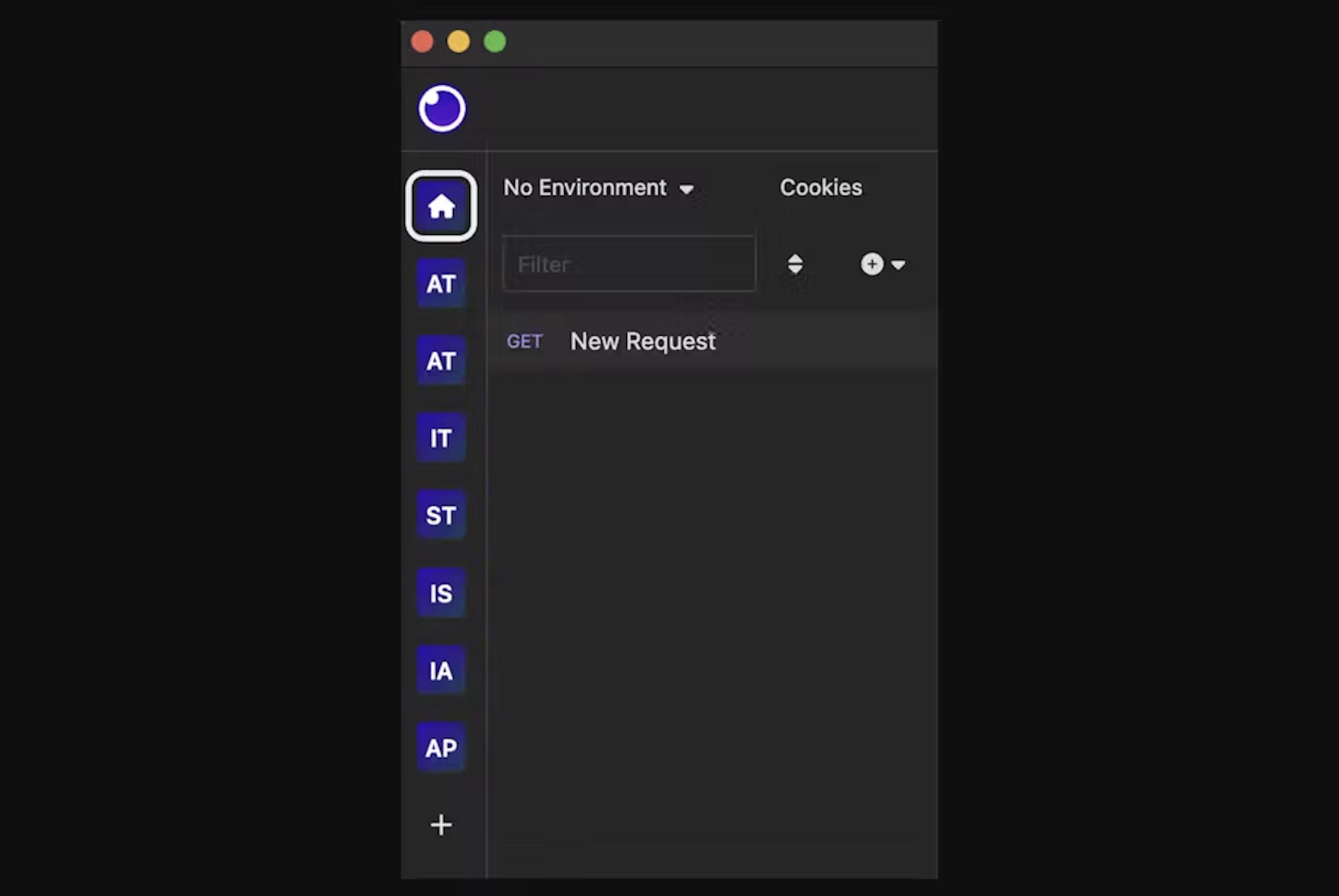The height and width of the screenshot is (896, 1339).
Task: Switch to the IA workspace
Action: point(441,670)
